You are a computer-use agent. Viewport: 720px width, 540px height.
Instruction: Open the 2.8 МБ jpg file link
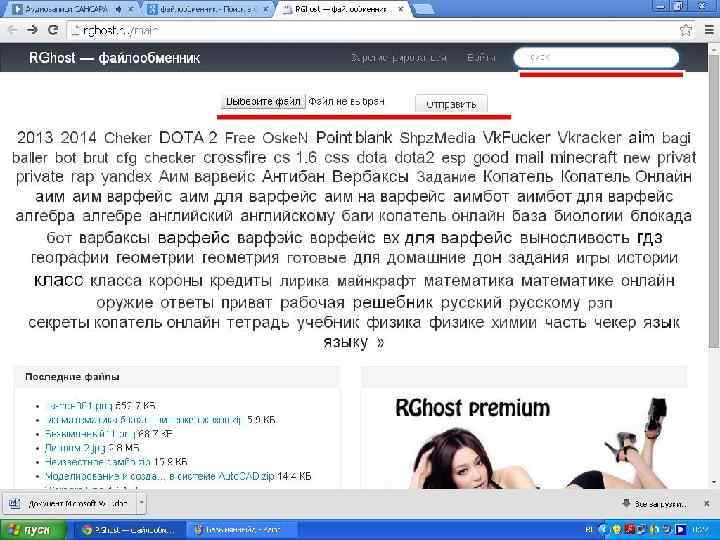(75, 448)
